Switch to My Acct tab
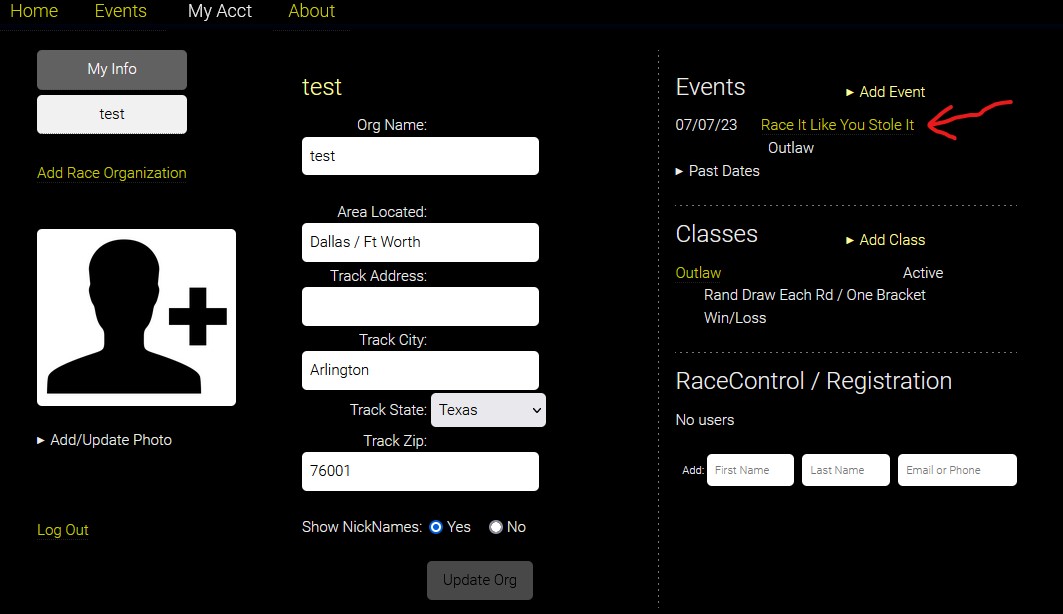 [220, 12]
